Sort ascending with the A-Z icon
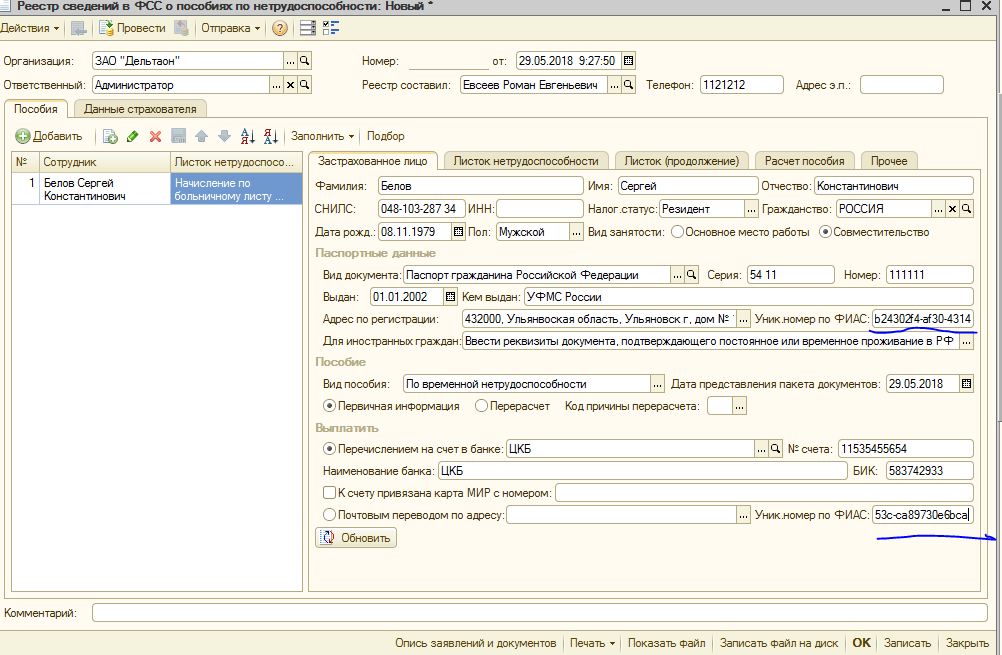Viewport: 1002px width, 655px height. tap(247, 136)
